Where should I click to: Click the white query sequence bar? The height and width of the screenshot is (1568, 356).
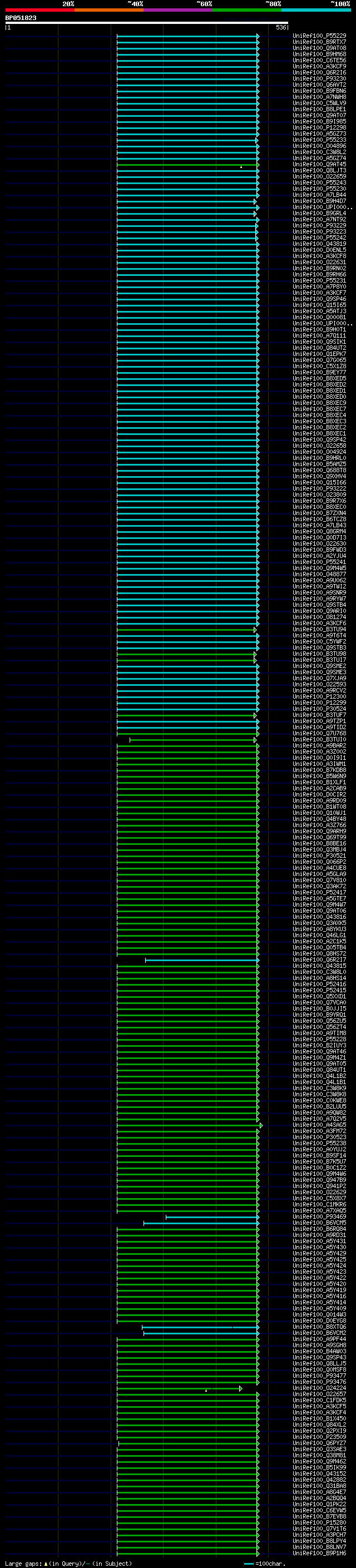147,22
